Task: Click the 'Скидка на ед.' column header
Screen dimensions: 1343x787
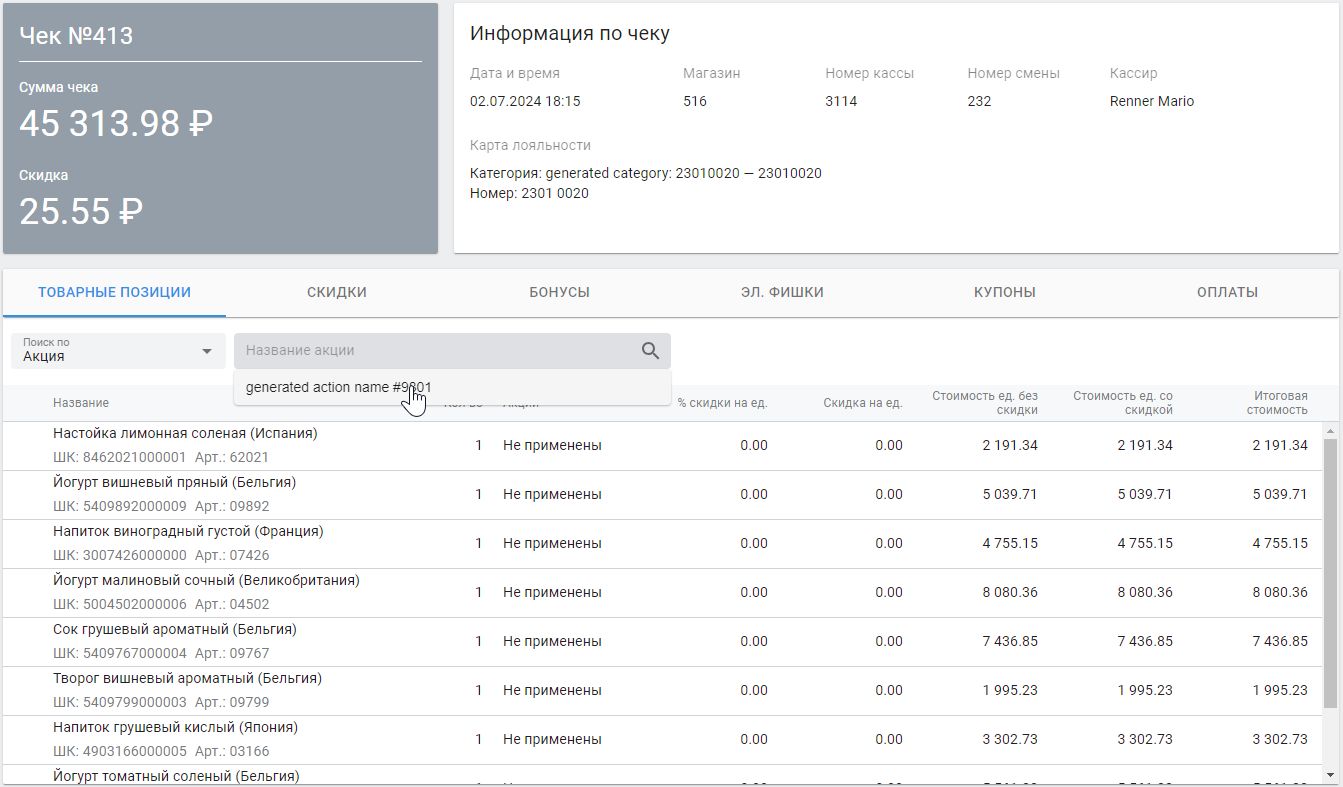Action: coord(863,403)
